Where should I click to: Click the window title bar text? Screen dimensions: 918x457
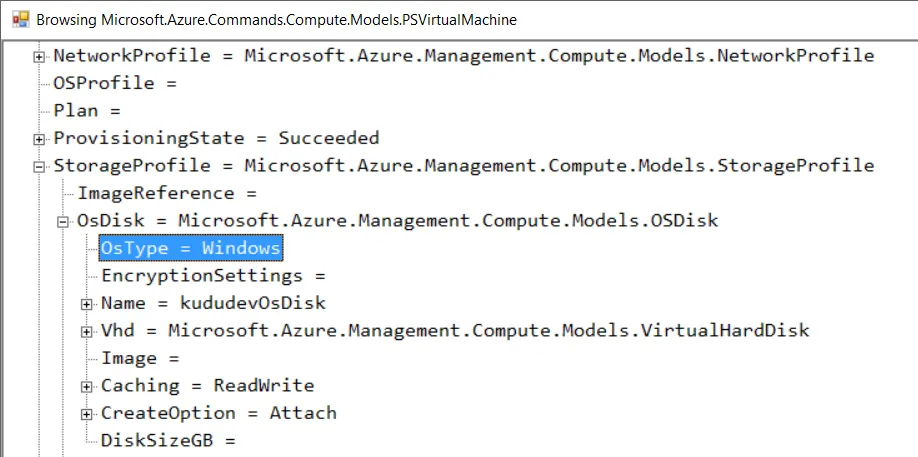pyautogui.click(x=276, y=20)
